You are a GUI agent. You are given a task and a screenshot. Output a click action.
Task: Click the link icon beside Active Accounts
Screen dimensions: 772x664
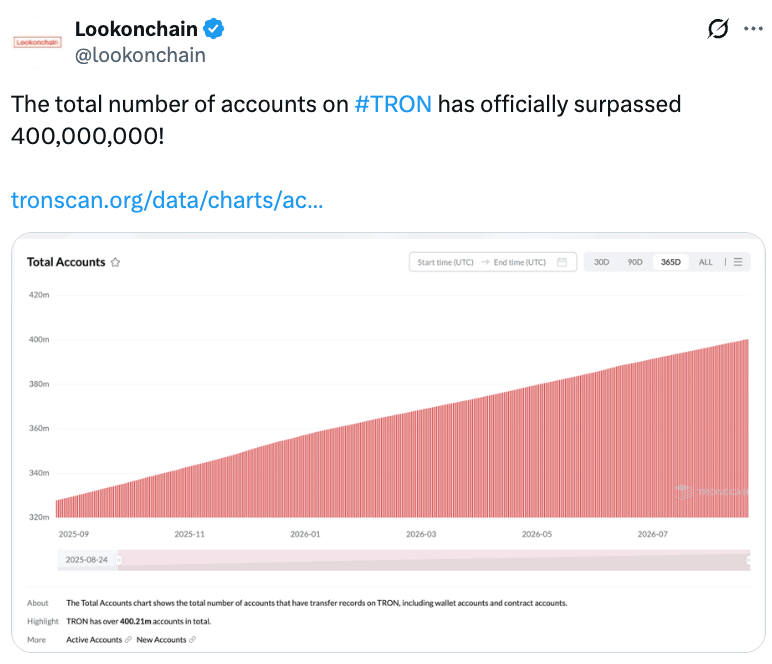129,639
